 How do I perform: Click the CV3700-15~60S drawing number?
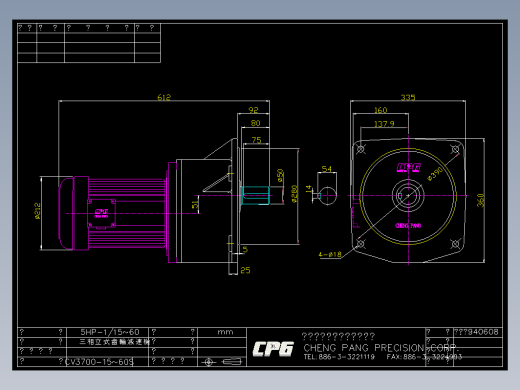click(99, 362)
